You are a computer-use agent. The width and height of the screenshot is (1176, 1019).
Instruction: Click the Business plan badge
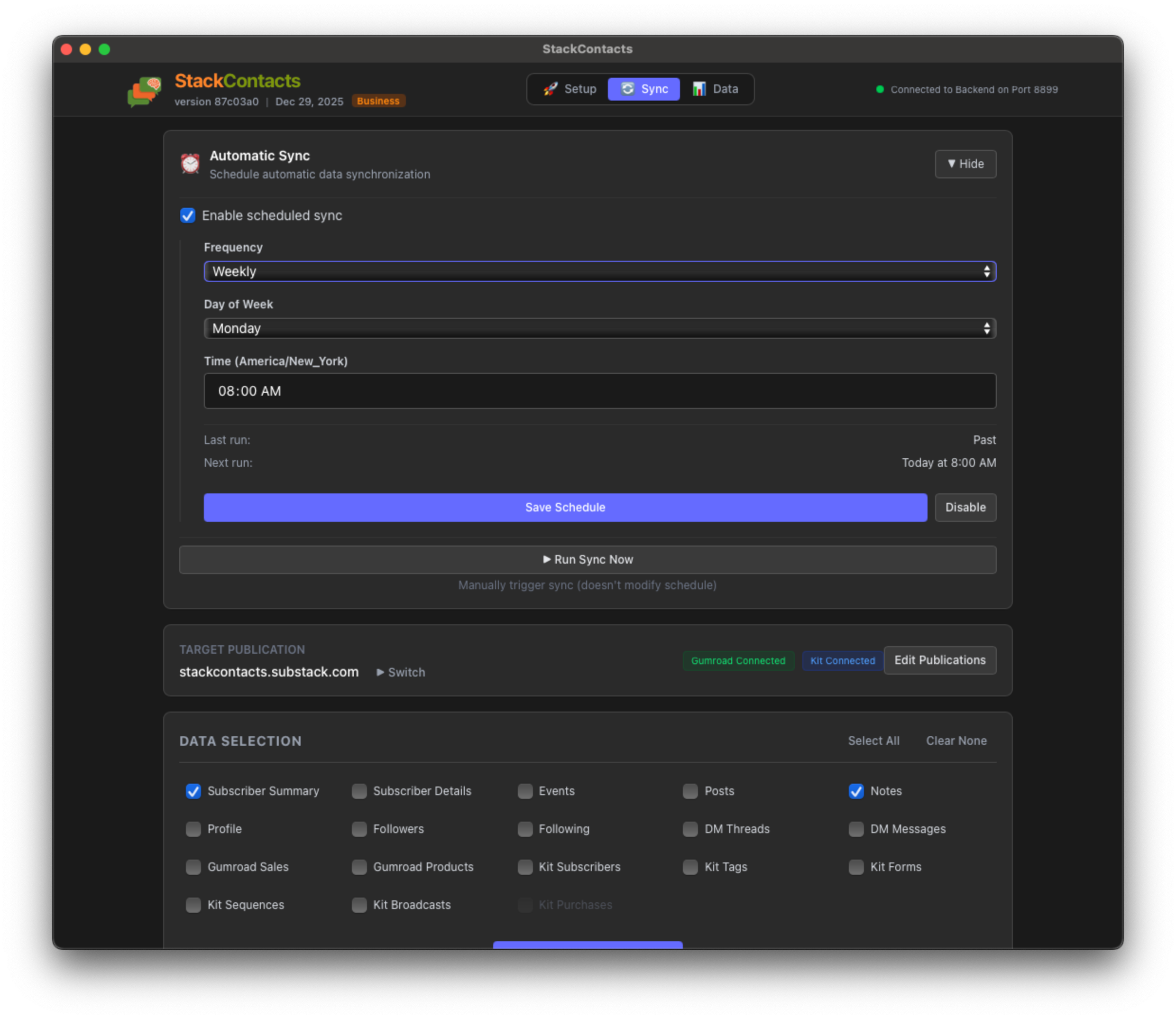tap(378, 101)
